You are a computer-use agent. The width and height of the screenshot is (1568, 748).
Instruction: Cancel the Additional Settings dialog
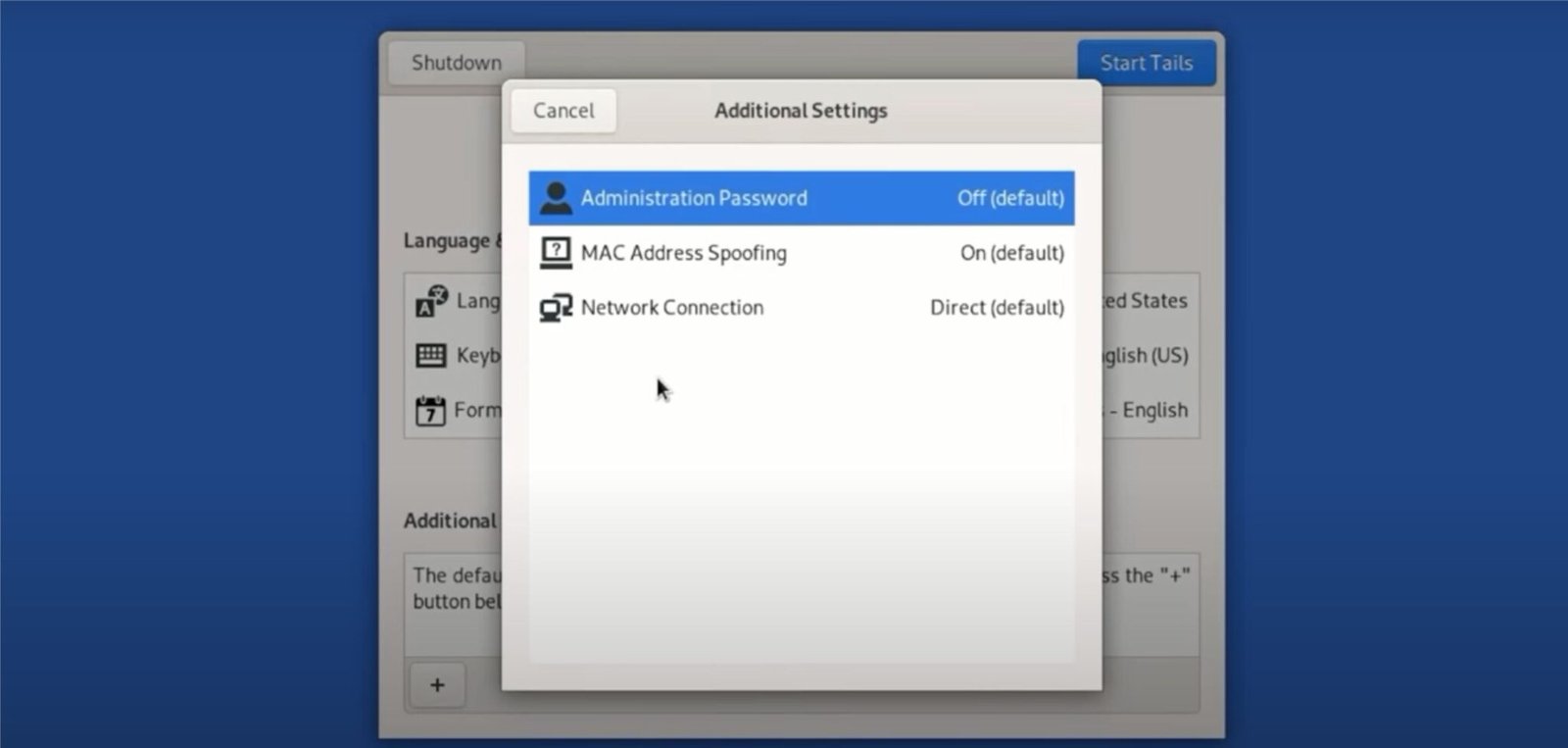tap(563, 111)
